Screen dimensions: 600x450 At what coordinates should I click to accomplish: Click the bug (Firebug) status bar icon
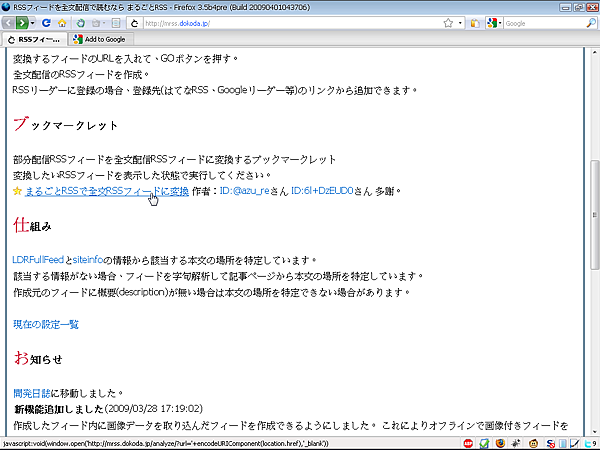pos(516,443)
